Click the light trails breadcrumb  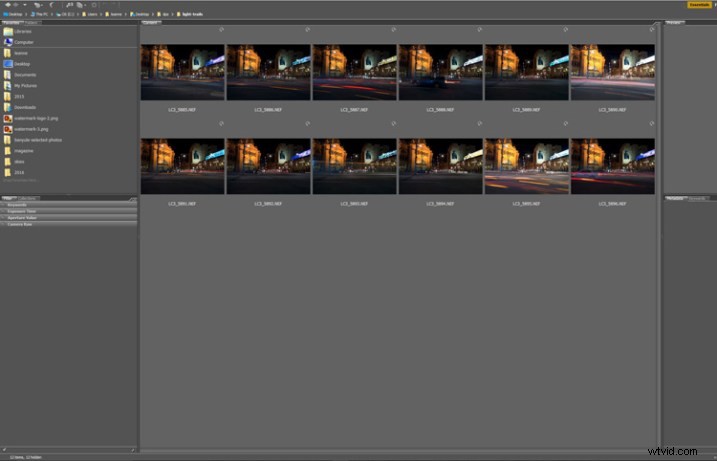[x=189, y=14]
